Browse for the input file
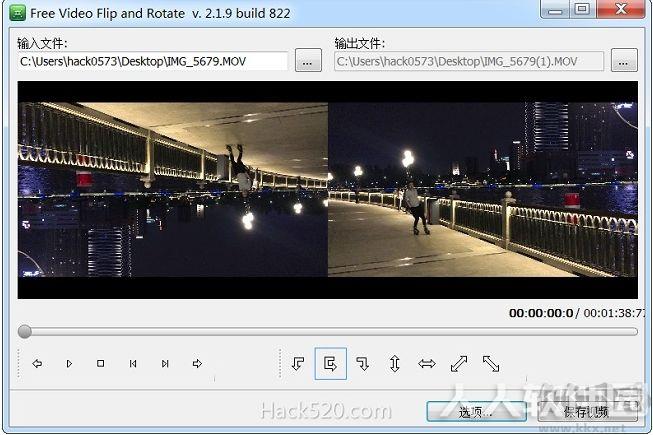Image resolution: width=653 pixels, height=435 pixels. pos(308,60)
